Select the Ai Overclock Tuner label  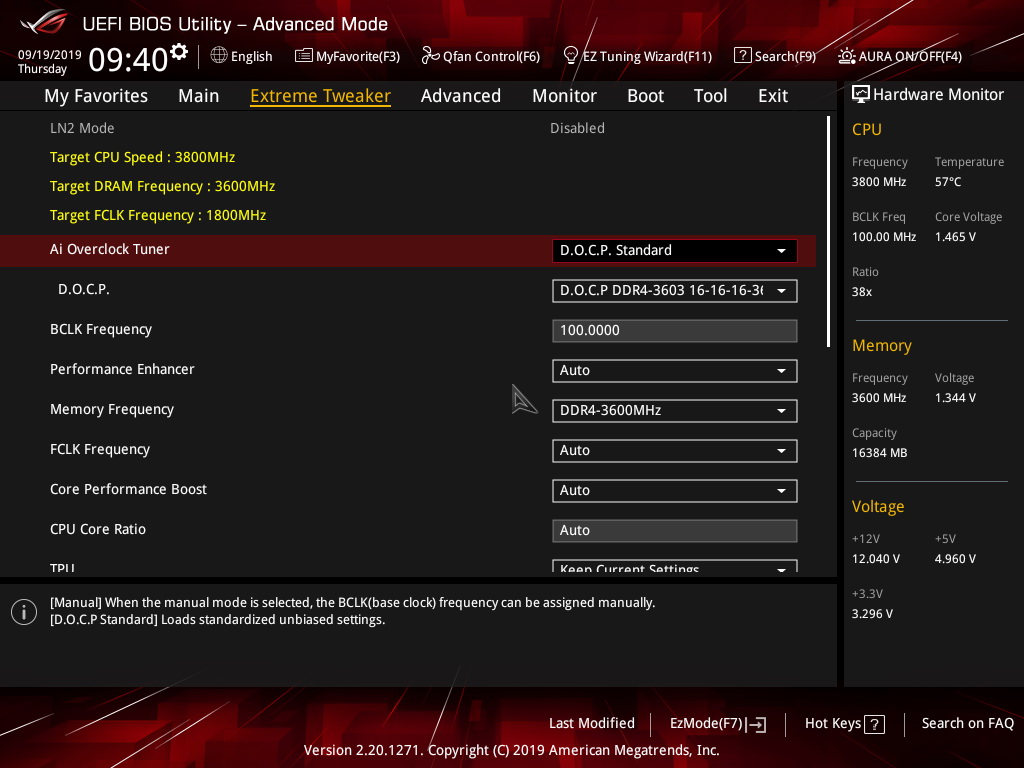click(x=110, y=249)
